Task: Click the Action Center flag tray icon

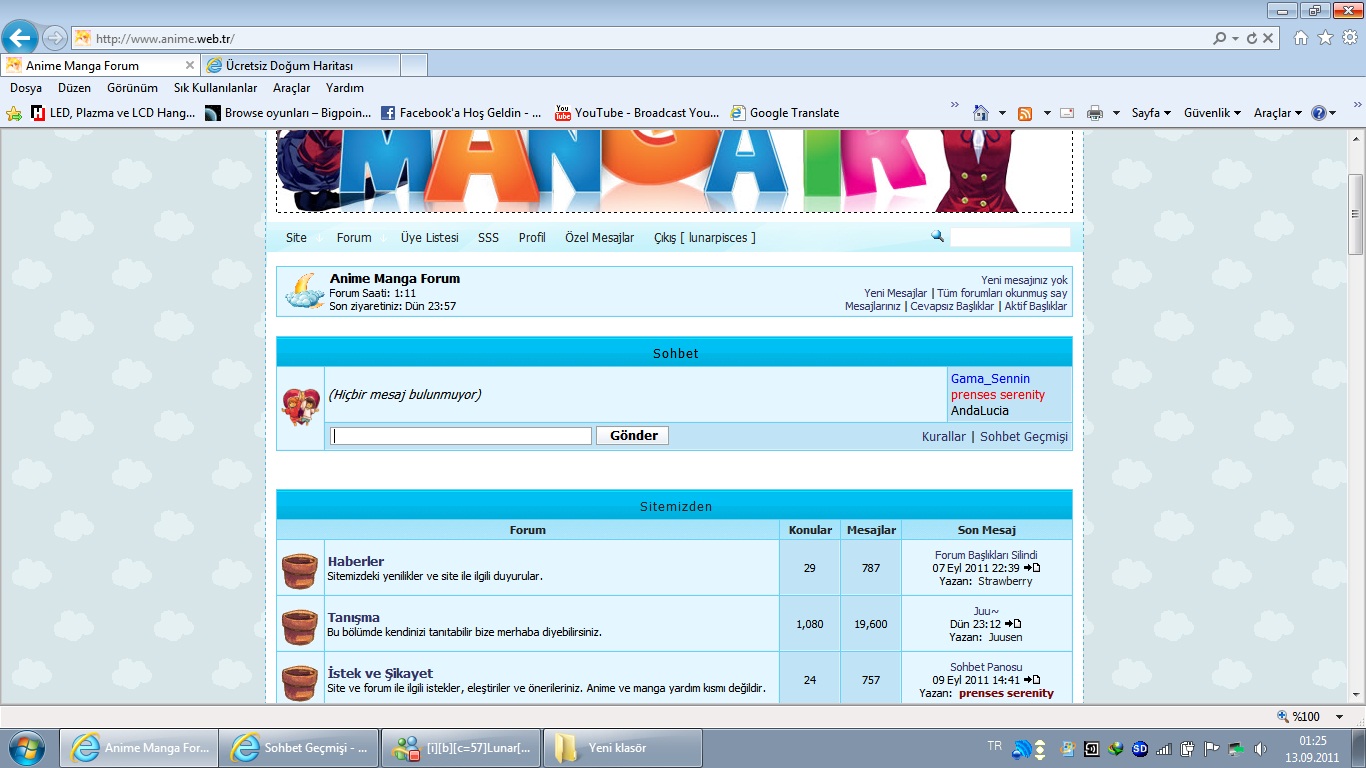Action: click(1212, 748)
